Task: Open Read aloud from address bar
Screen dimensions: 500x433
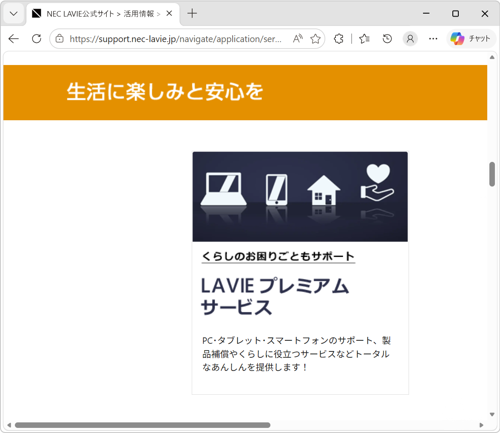Action: [298, 39]
